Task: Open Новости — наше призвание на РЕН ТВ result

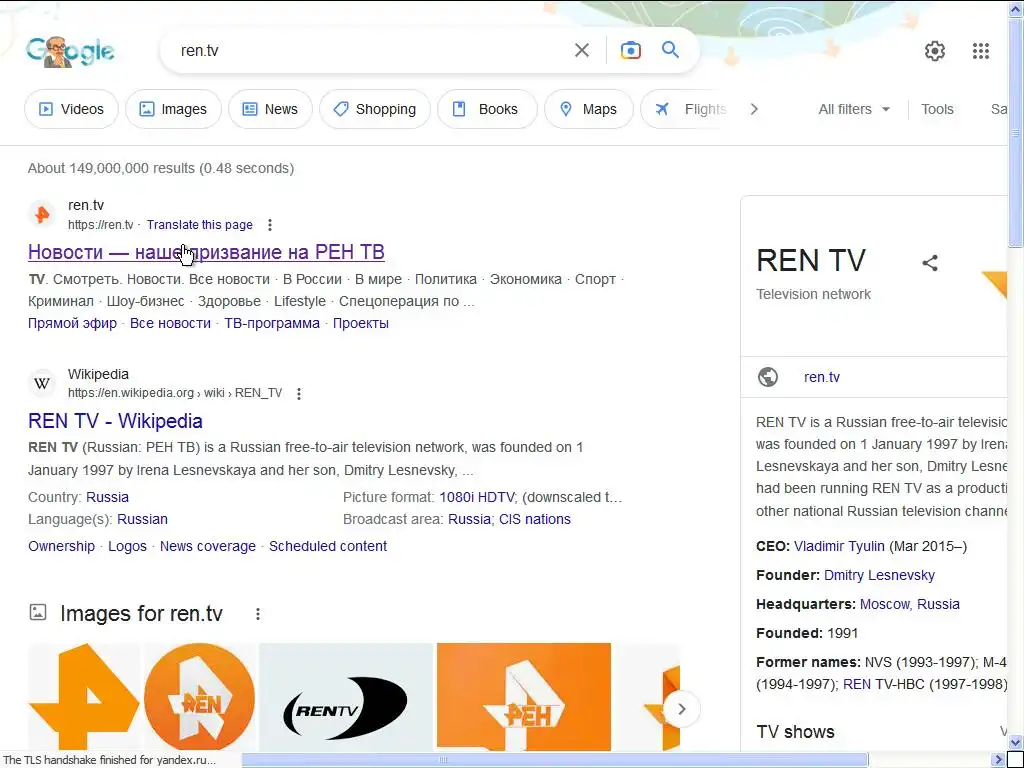Action: pyautogui.click(x=206, y=252)
